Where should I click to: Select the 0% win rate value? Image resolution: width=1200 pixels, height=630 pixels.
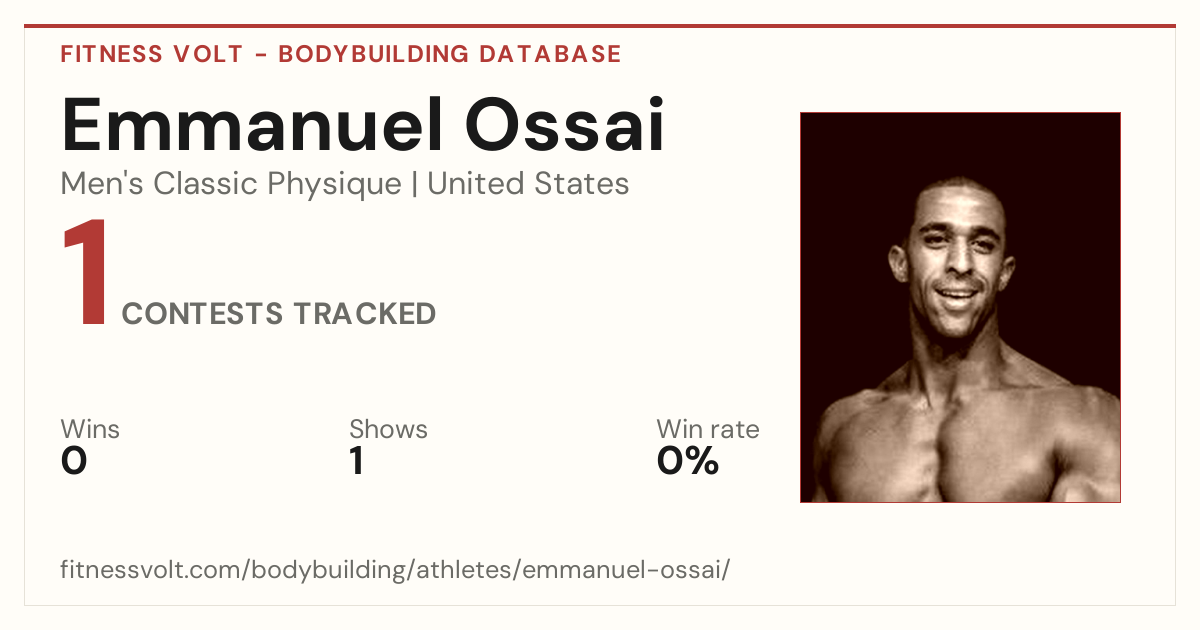point(688,461)
